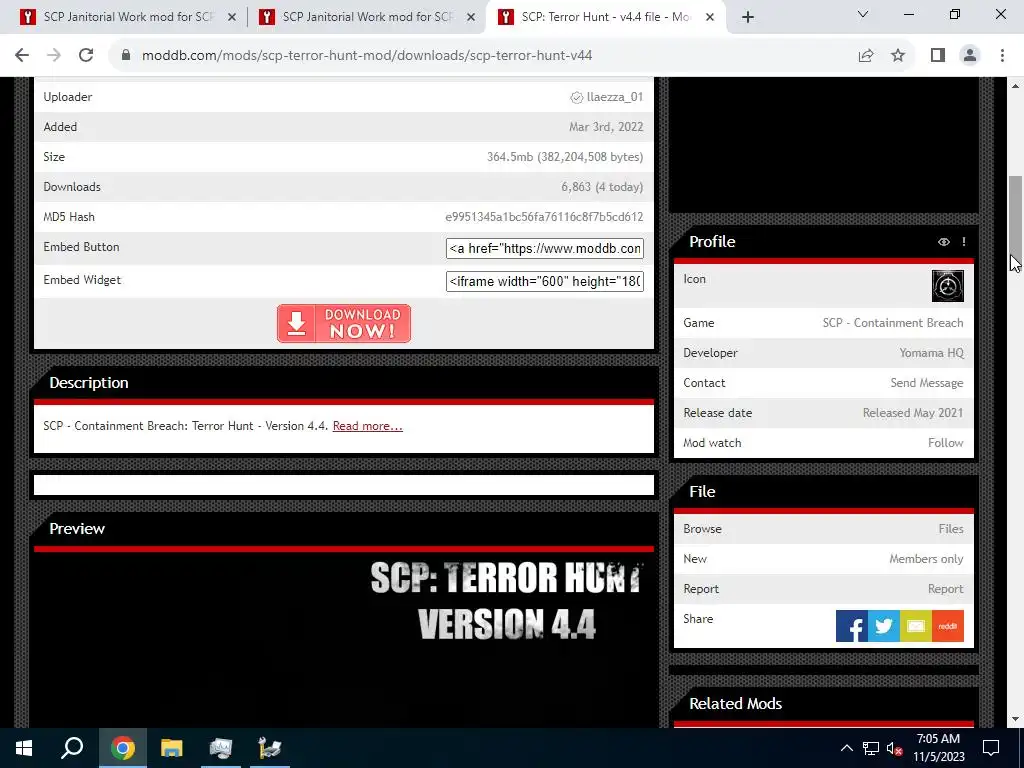
Task: Open the notification center icon
Action: [991, 748]
